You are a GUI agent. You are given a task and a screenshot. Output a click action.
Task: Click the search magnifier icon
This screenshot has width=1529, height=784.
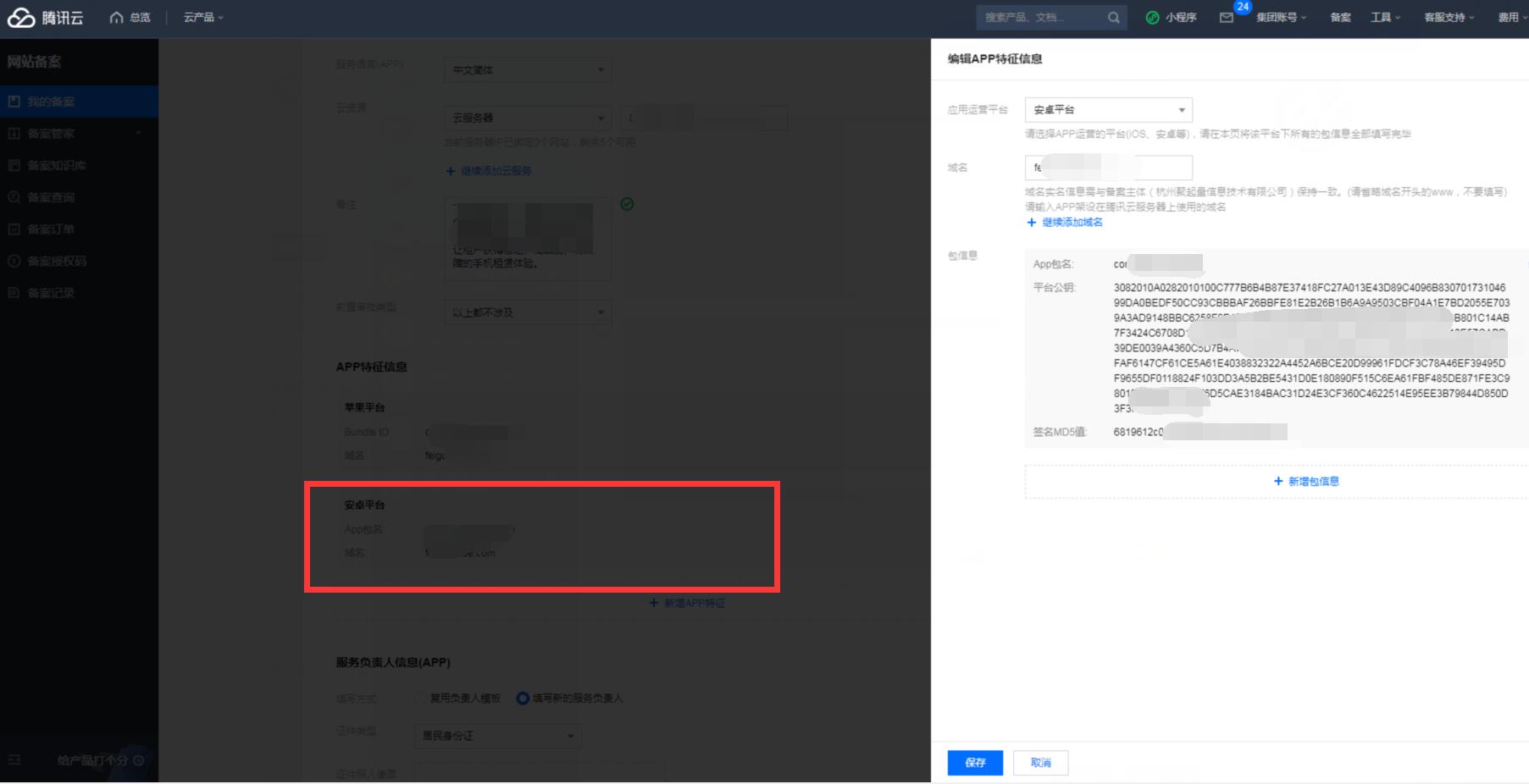(x=1114, y=18)
